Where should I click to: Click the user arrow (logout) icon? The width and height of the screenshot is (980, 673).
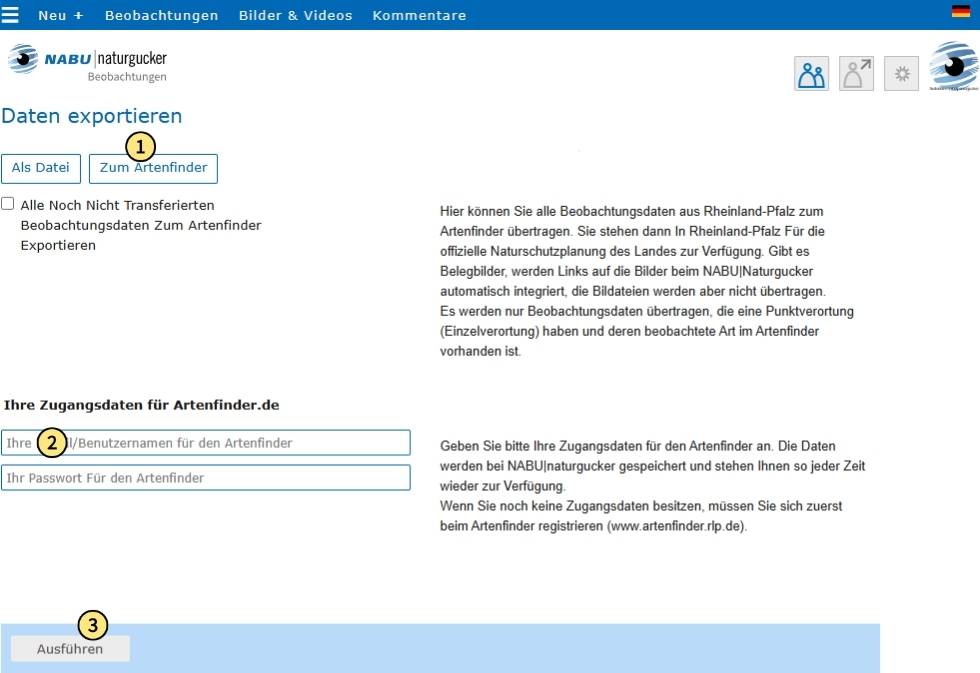(x=856, y=74)
